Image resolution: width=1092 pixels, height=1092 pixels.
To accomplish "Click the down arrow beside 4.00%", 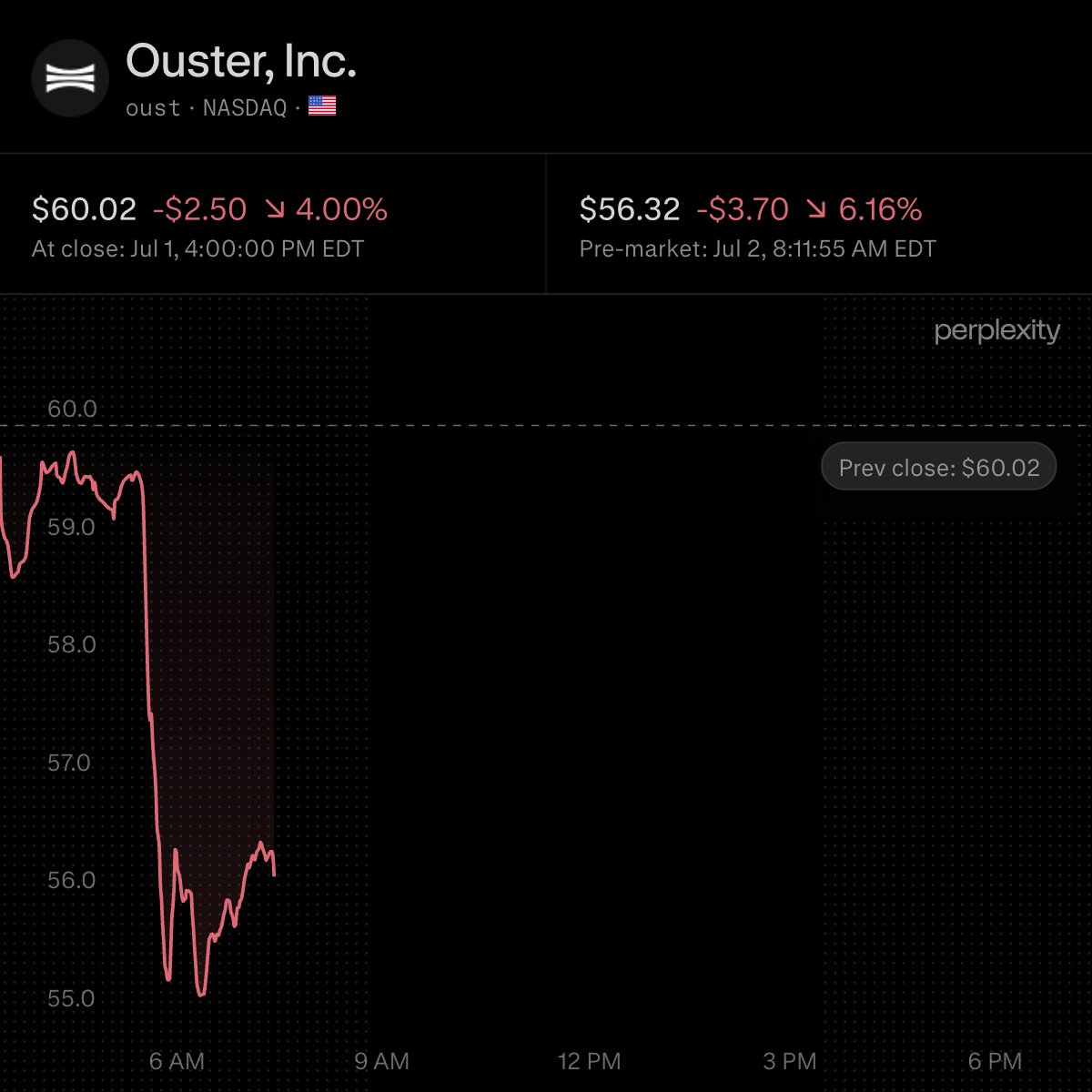I will [274, 210].
